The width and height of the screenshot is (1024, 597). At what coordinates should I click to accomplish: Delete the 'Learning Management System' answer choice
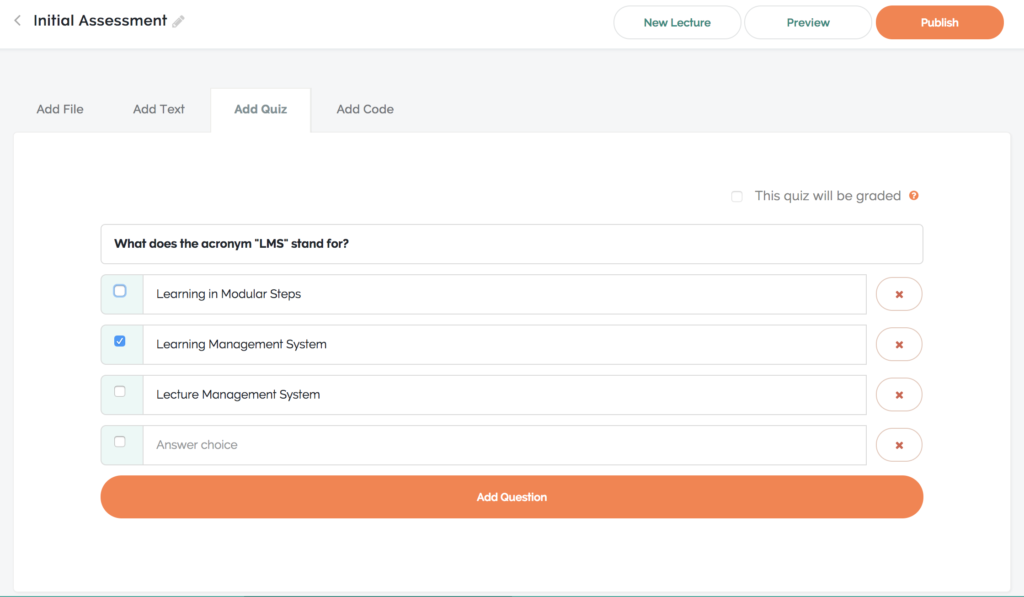[899, 345]
